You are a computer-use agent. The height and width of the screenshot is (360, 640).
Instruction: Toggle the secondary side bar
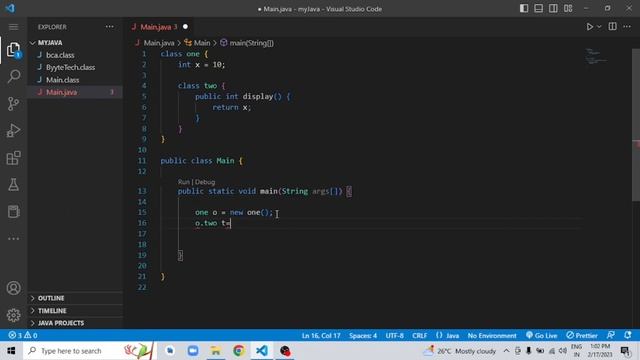click(553, 9)
